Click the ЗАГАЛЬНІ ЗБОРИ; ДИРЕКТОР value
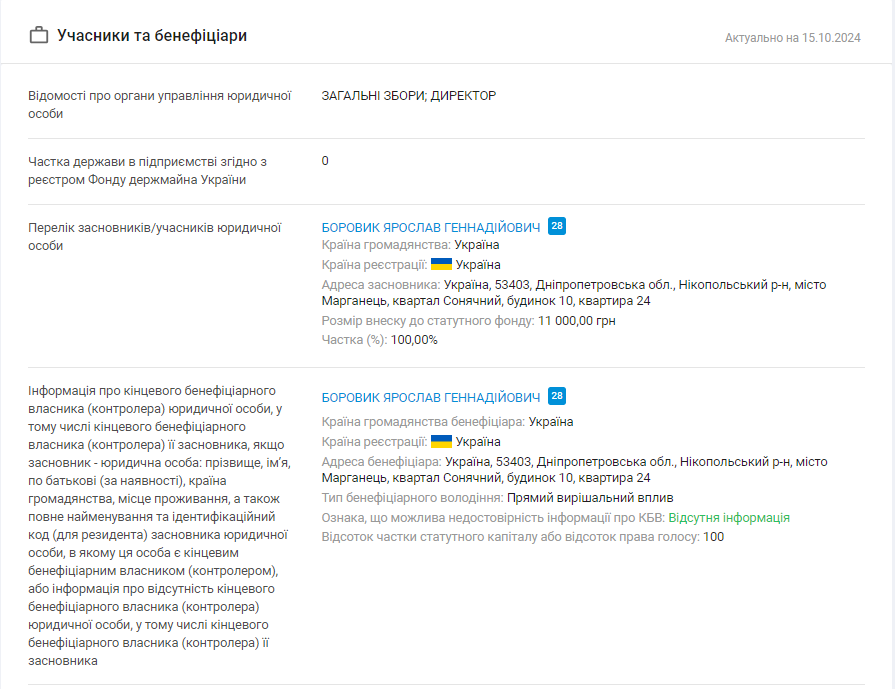 [x=409, y=96]
